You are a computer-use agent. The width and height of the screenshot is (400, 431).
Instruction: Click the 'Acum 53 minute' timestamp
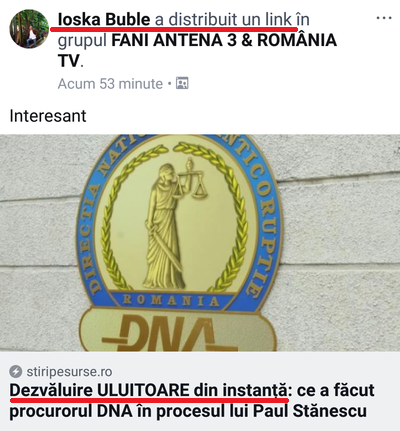tap(110, 84)
